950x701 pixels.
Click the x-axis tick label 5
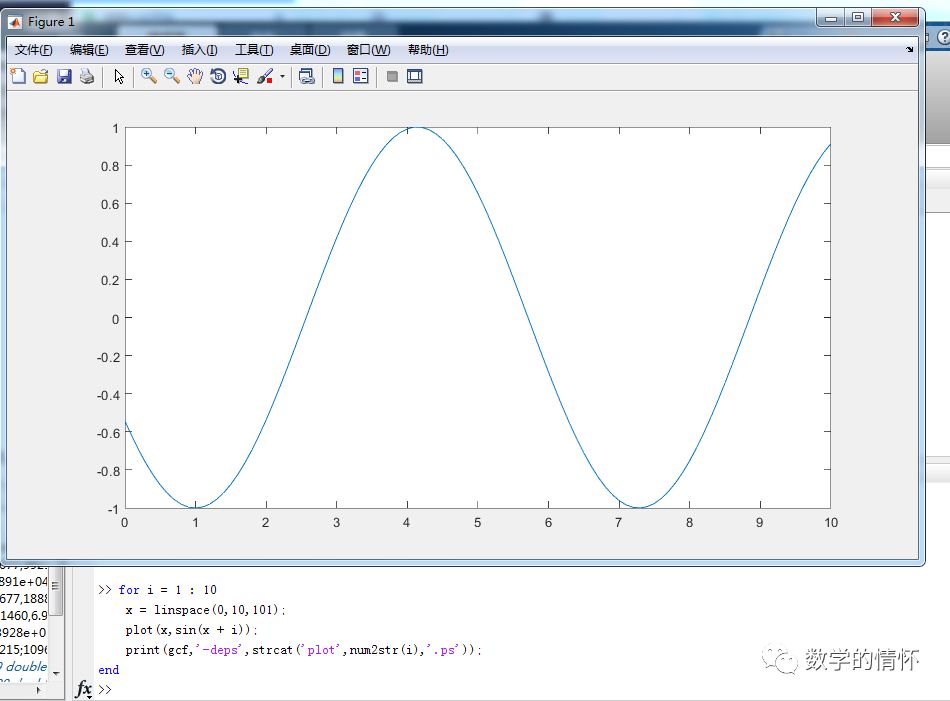pyautogui.click(x=477, y=523)
